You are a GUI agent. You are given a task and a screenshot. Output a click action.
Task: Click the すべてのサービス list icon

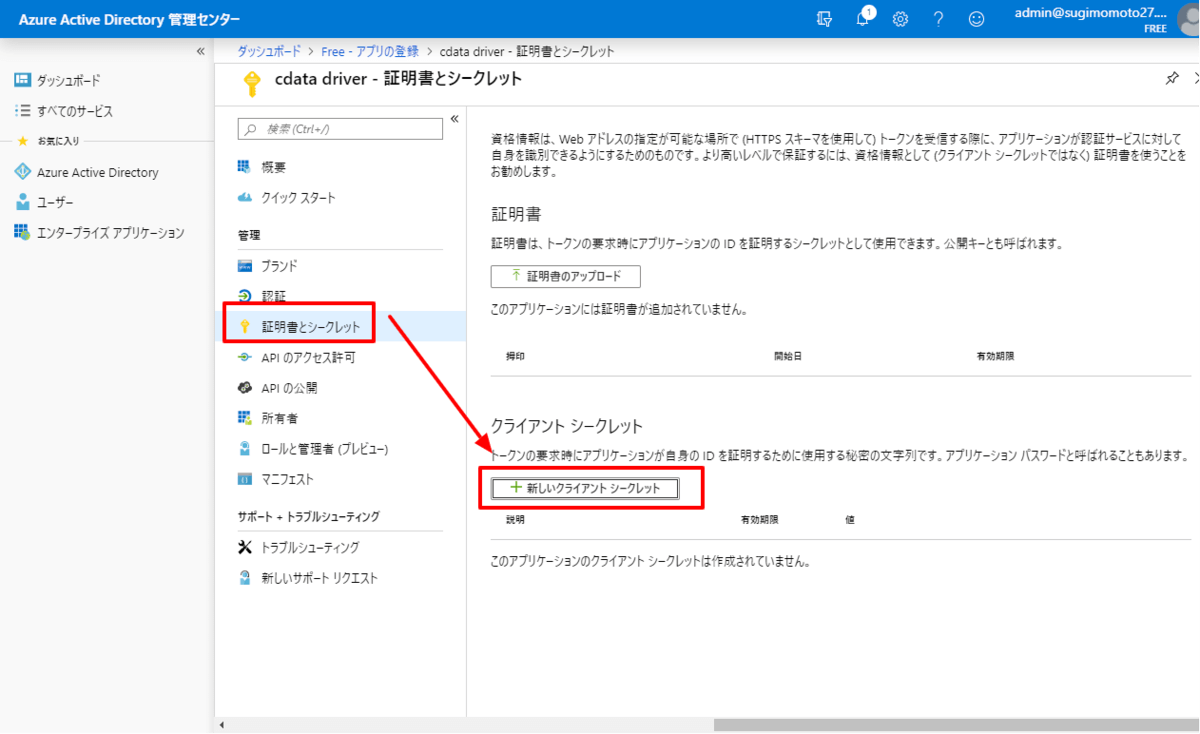(x=22, y=111)
